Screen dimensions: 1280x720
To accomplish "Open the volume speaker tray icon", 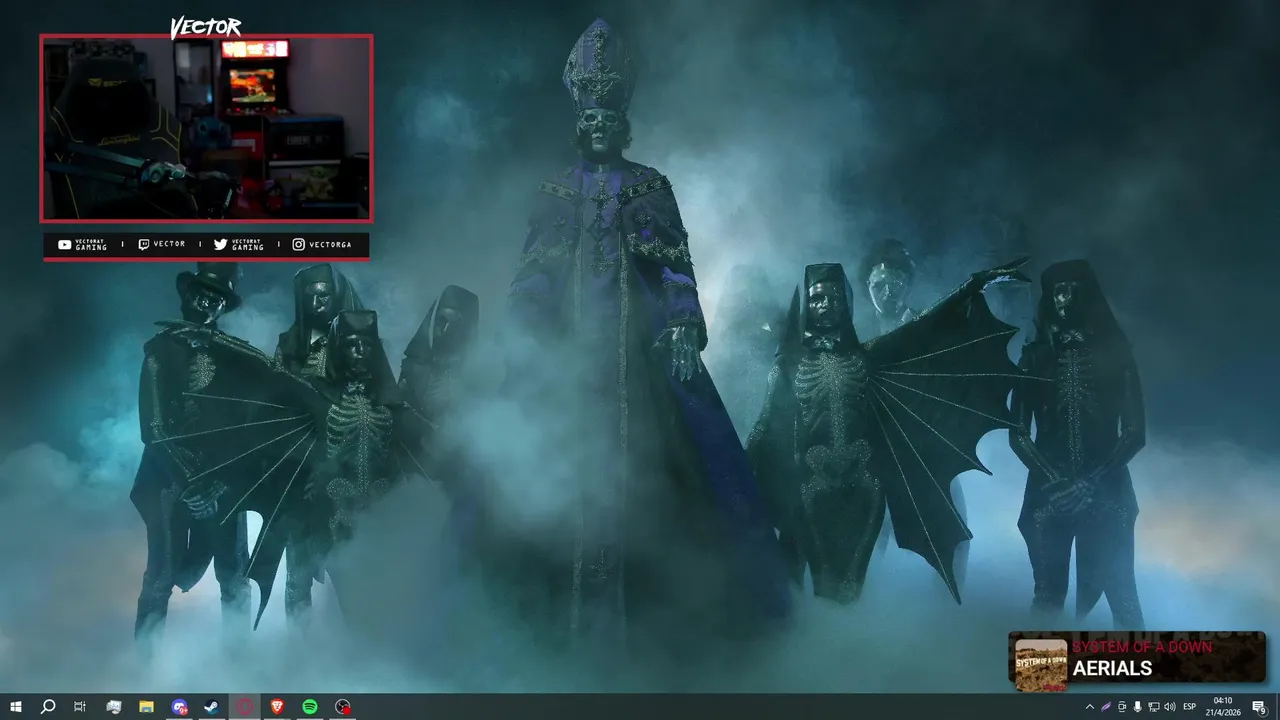I will coord(1170,707).
